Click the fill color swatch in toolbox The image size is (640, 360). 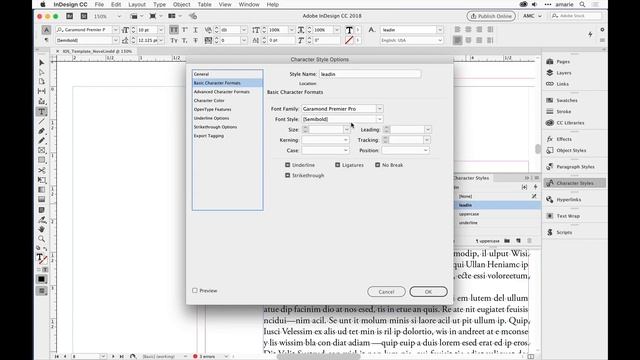tap(41, 257)
